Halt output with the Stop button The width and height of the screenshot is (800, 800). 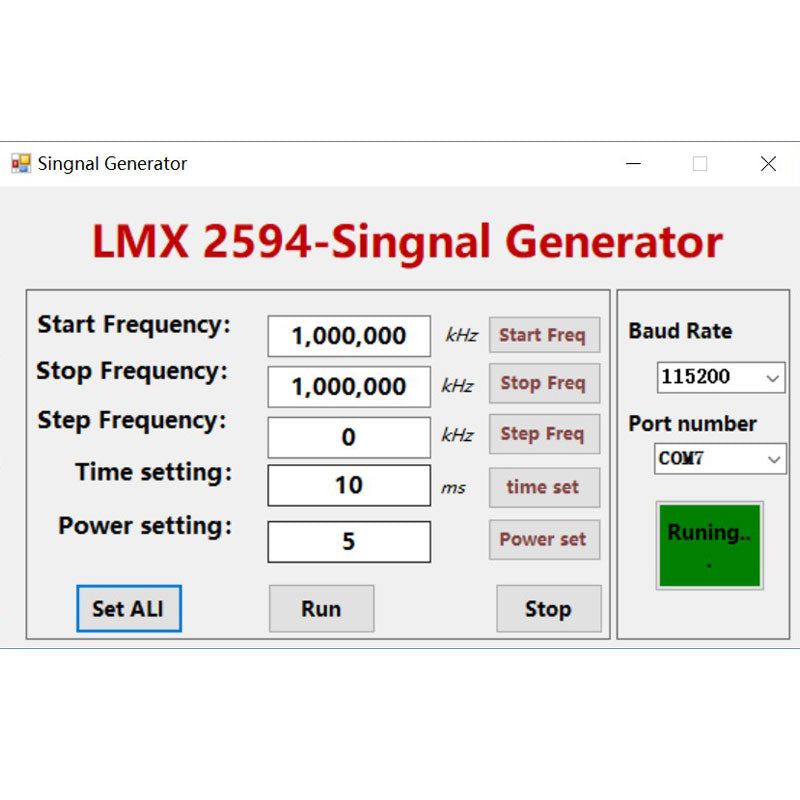pos(548,609)
